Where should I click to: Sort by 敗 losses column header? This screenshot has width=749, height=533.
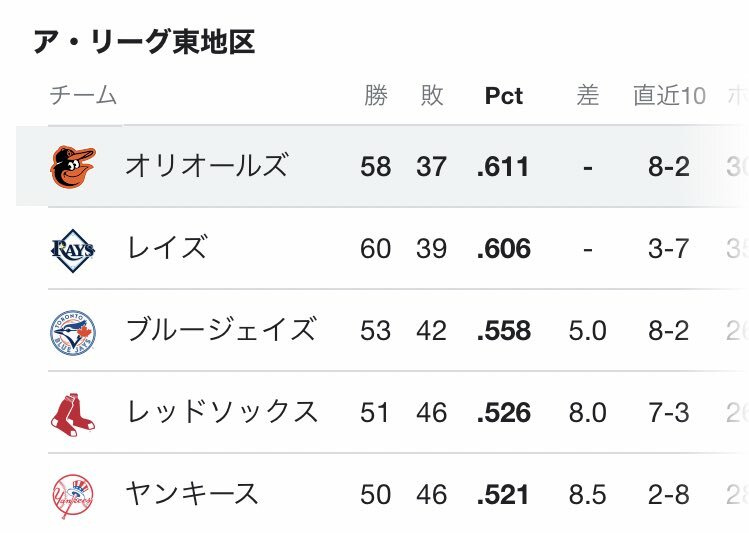coord(432,95)
